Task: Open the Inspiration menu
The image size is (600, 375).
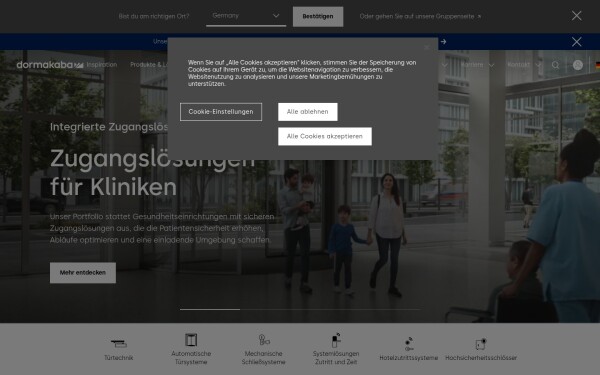Action: [x=102, y=65]
